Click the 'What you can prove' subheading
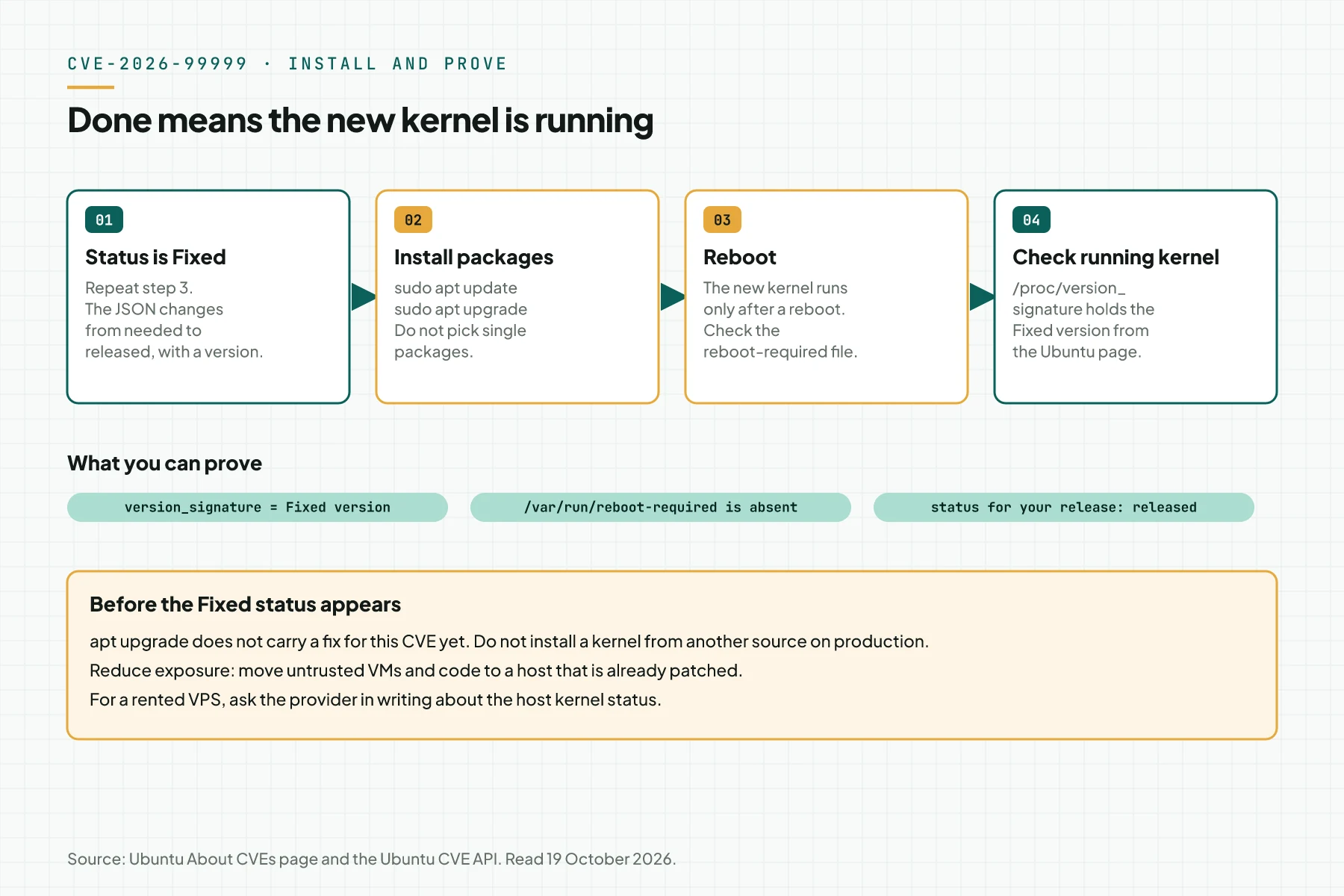This screenshot has width=1344, height=896. (164, 464)
